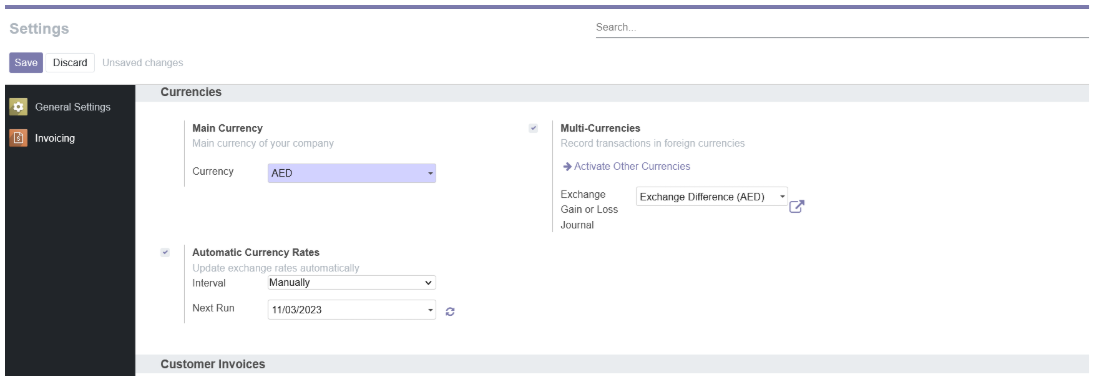1094x376 pixels.
Task: Click the Invoicing sidebar icon
Action: click(18, 137)
